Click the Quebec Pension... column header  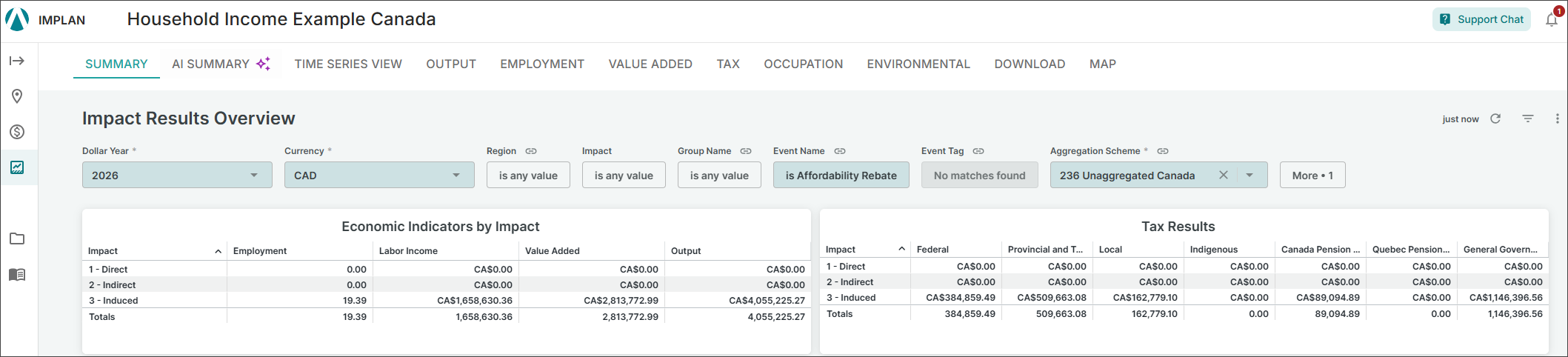point(1412,249)
